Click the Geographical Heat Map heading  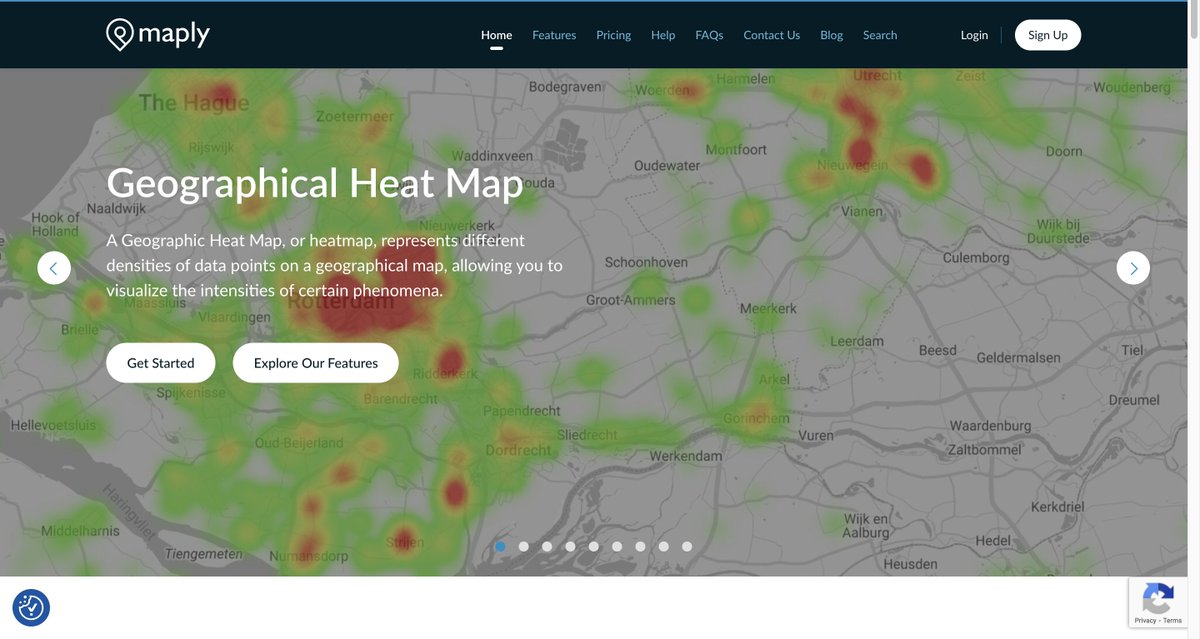coord(315,184)
